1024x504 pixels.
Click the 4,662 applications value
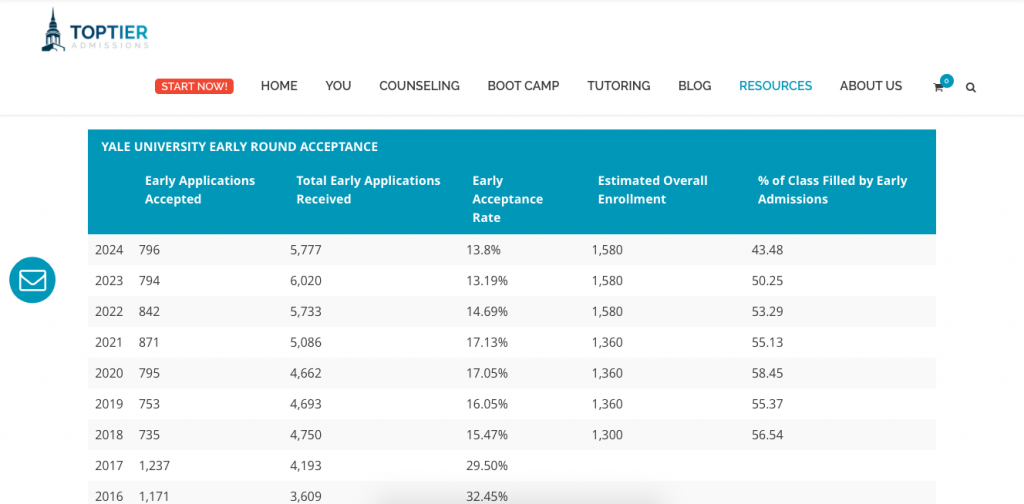pyautogui.click(x=306, y=373)
